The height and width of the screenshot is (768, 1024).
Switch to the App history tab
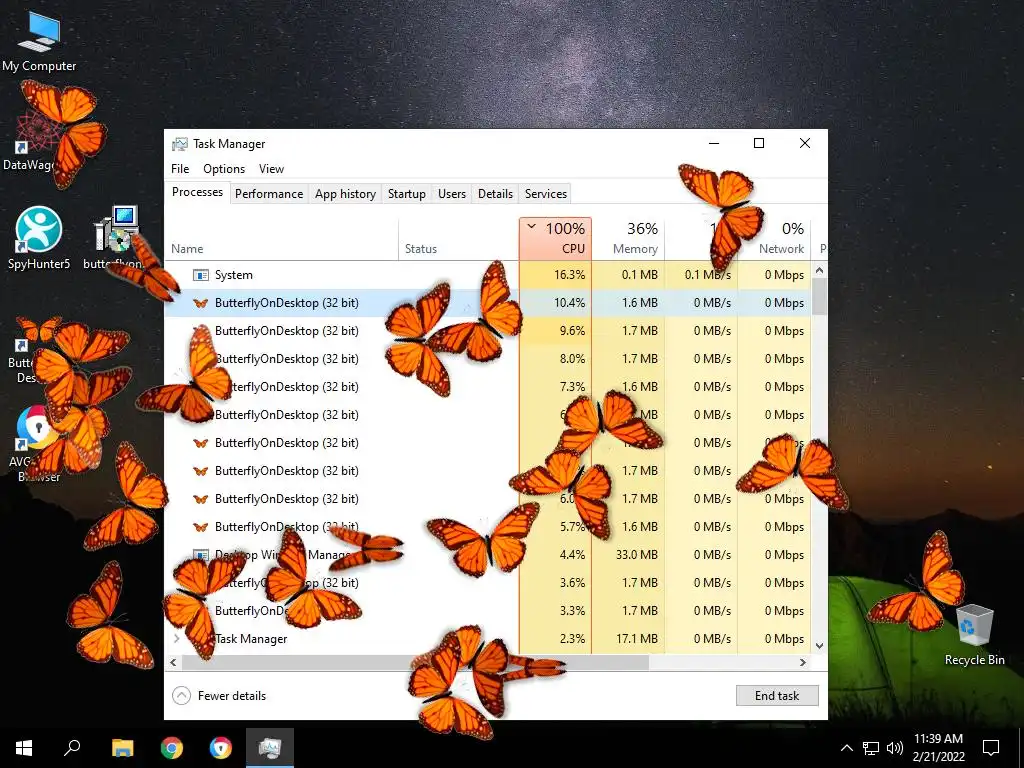tap(345, 194)
